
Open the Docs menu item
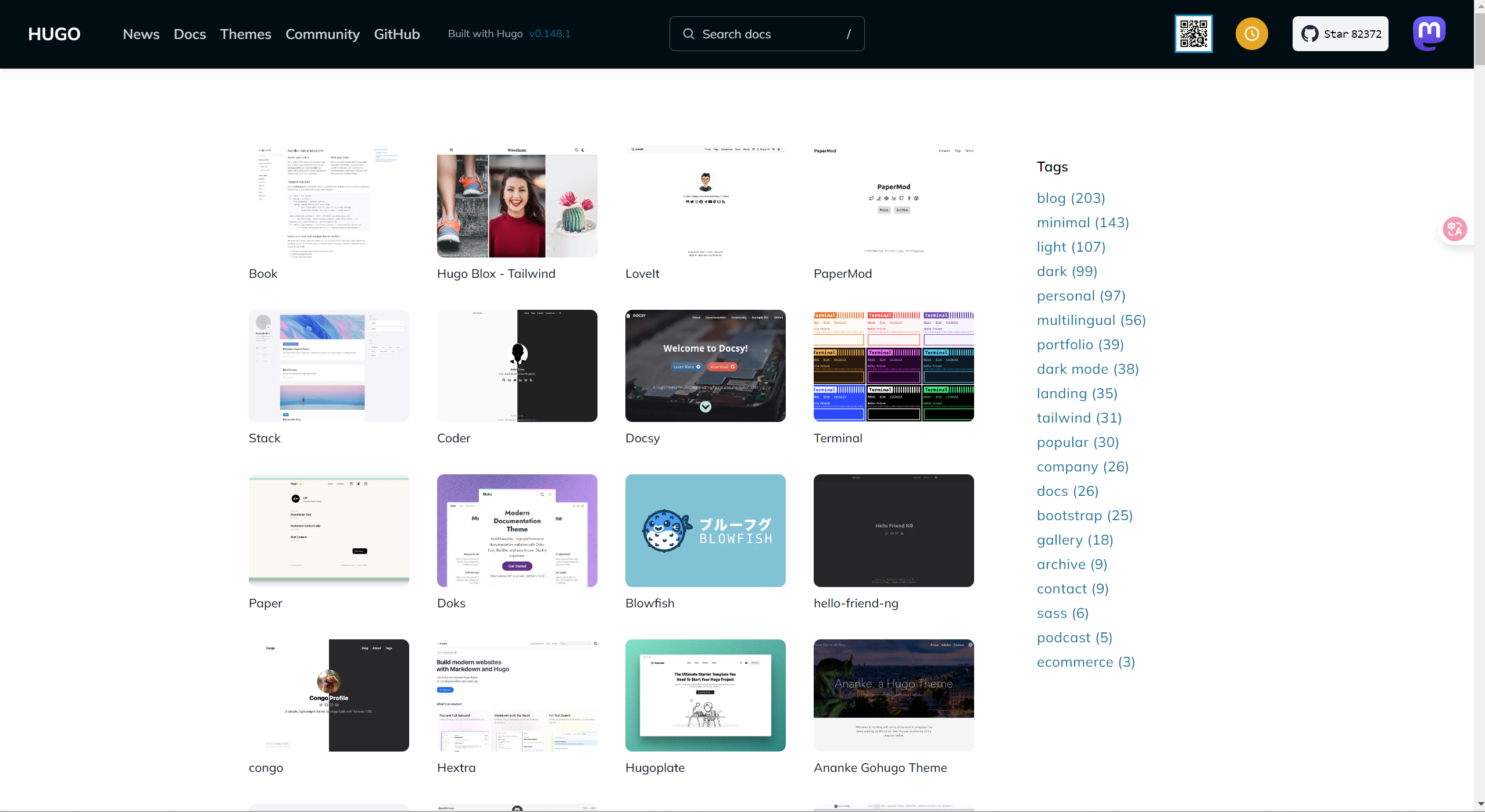point(189,34)
